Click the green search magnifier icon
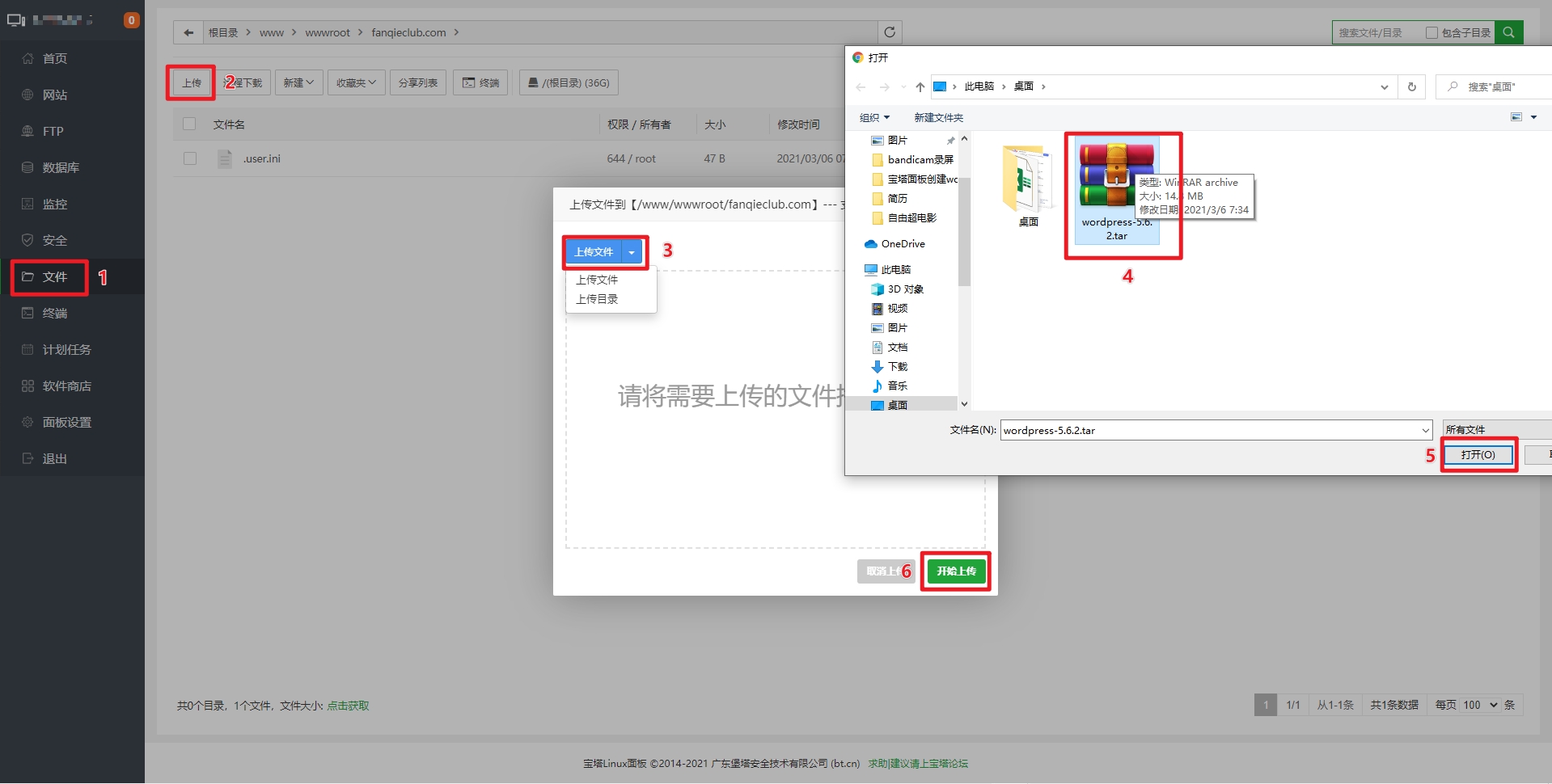Viewport: 1552px width, 784px height. [1508, 32]
